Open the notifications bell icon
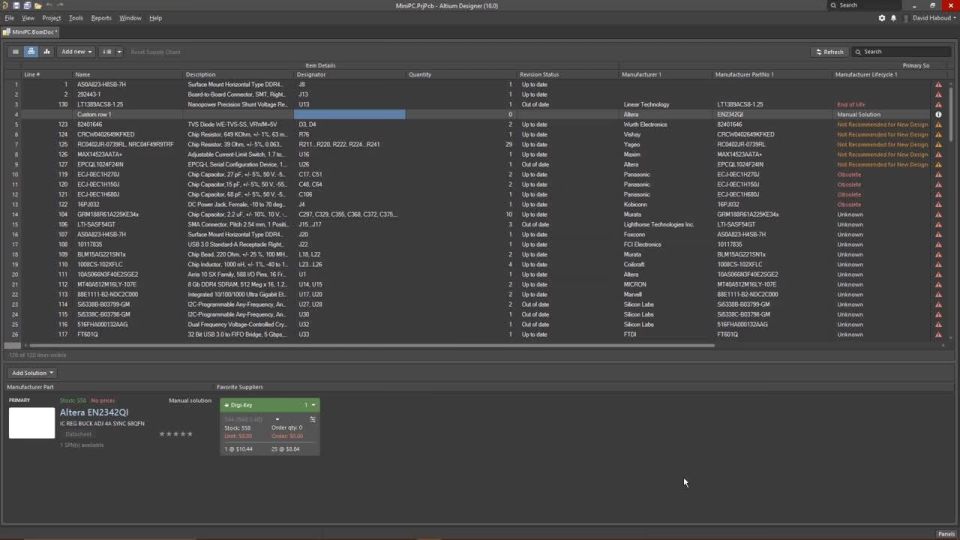The height and width of the screenshot is (540, 960). pyautogui.click(x=893, y=18)
